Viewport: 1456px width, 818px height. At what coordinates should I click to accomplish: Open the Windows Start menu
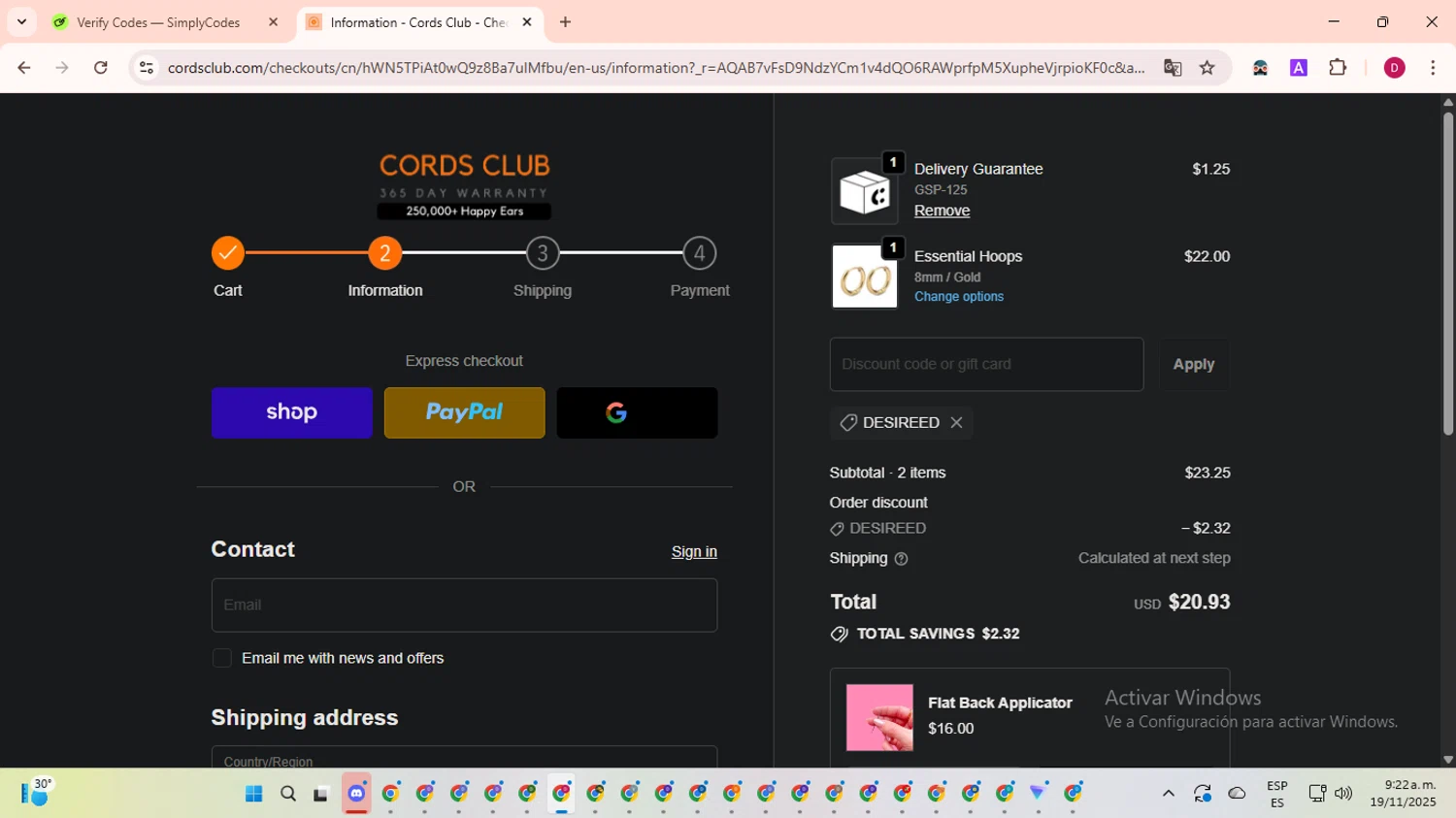[254, 794]
